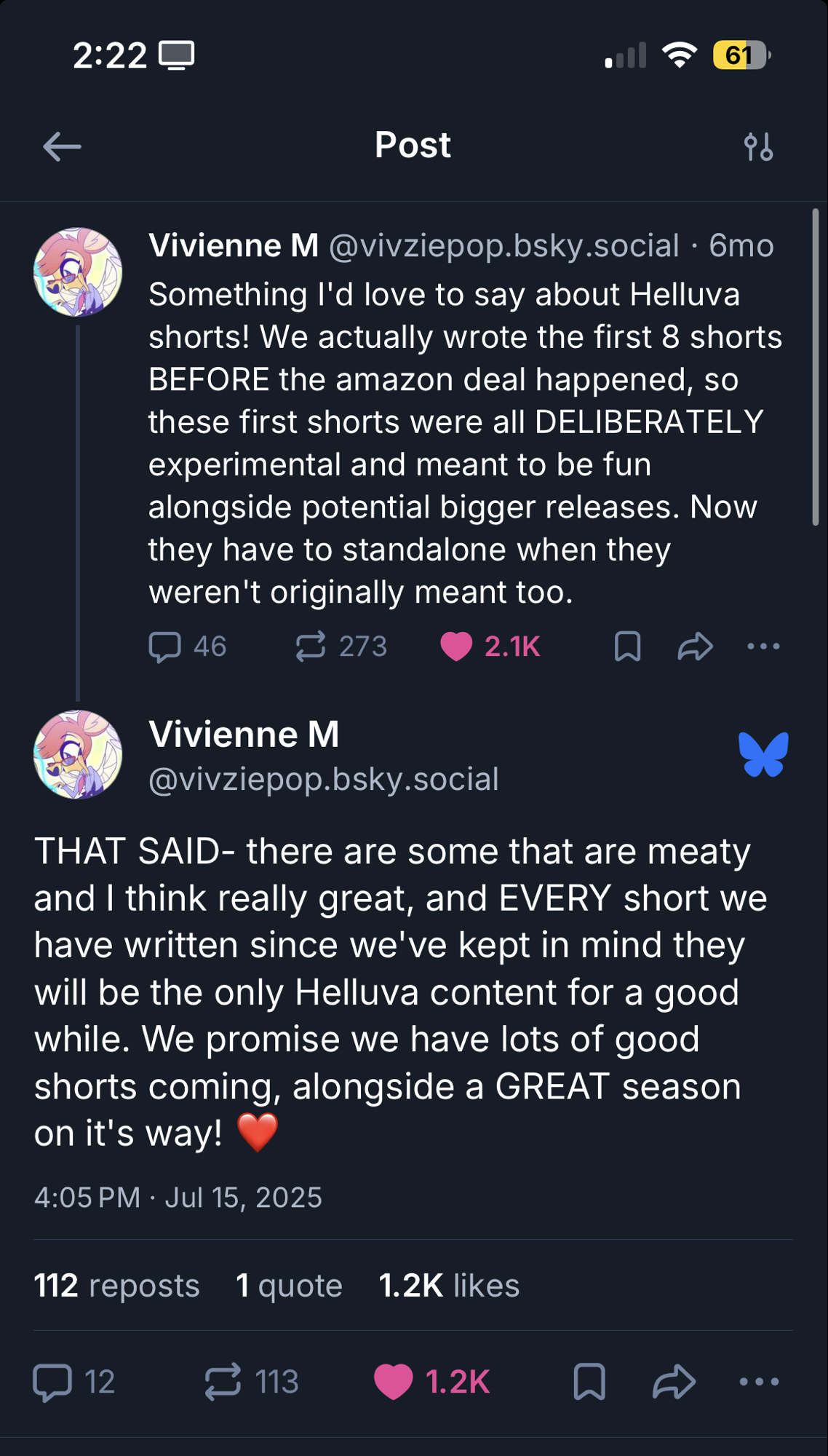The width and height of the screenshot is (828, 1456).
Task: Open Vivienne M avatar on main post
Action: 78,755
